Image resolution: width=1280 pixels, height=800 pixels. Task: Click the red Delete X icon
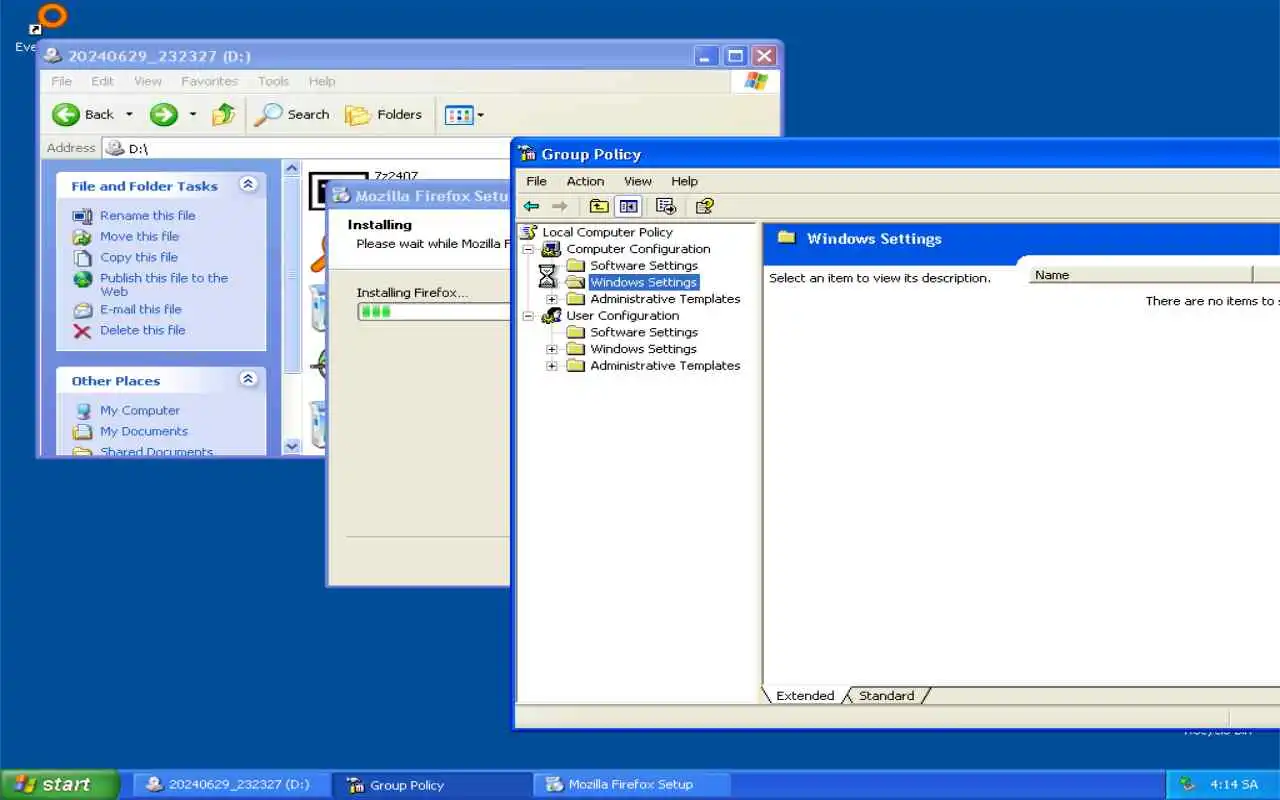tap(82, 331)
